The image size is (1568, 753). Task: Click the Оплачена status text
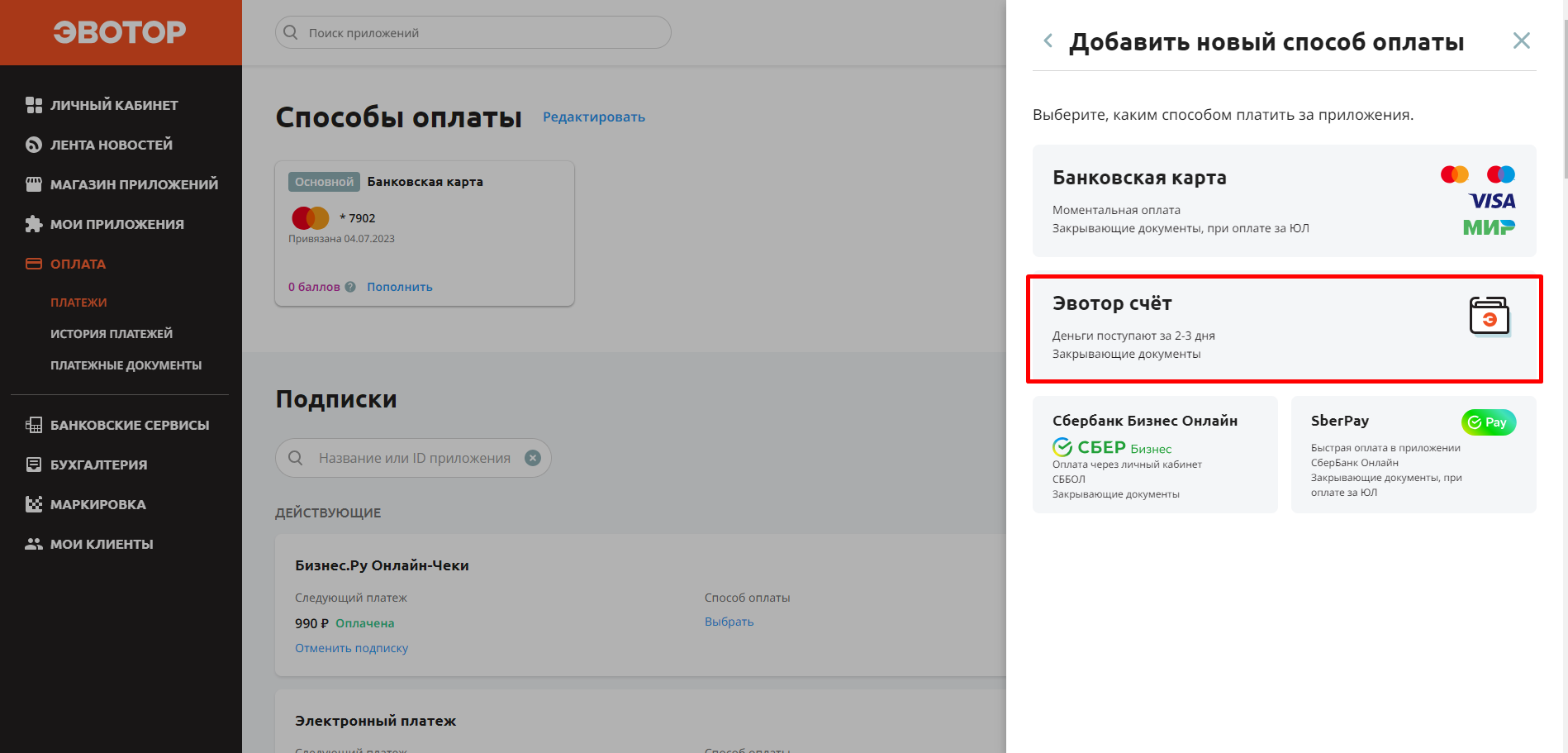365,623
